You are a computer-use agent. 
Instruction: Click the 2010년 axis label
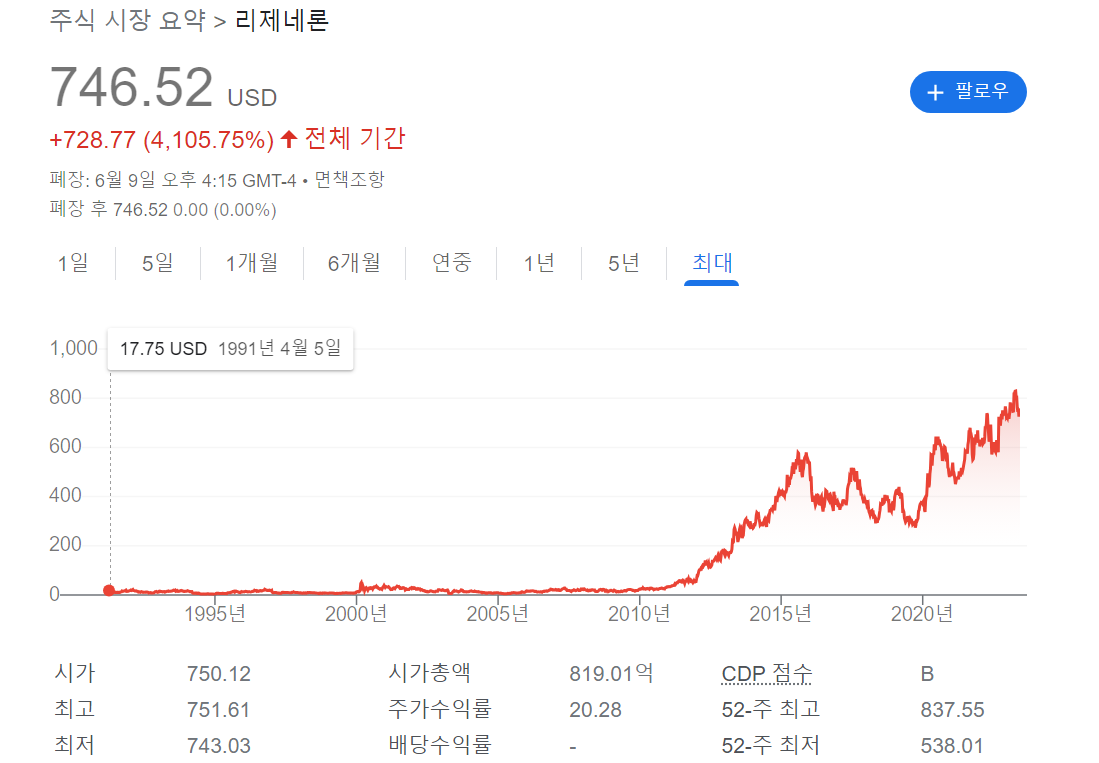pyautogui.click(x=639, y=614)
